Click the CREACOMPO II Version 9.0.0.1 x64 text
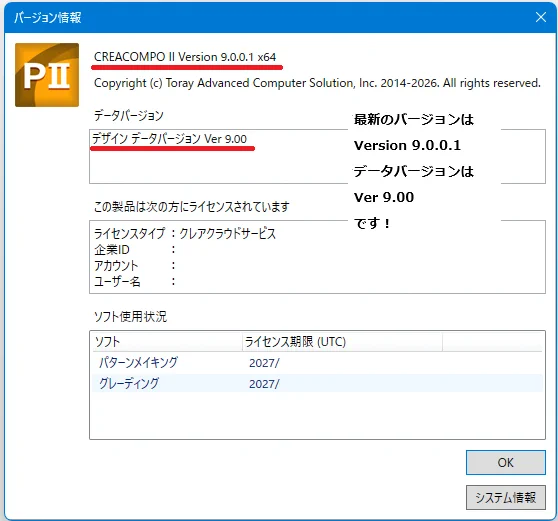The image size is (558, 521). pos(185,57)
